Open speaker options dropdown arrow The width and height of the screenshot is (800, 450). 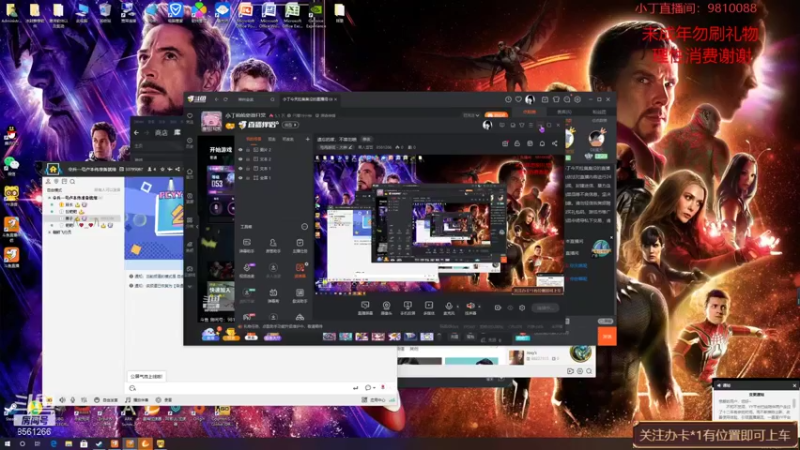(479, 307)
